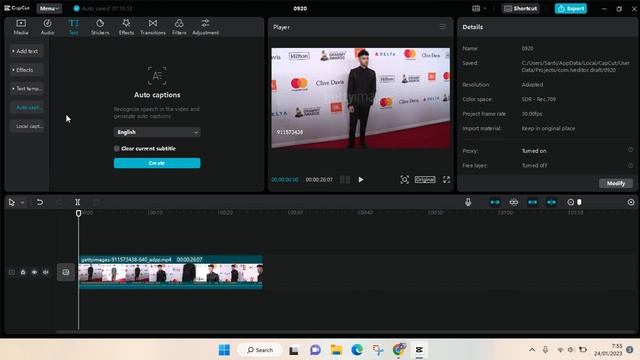
Task: Enter fullscreen preview
Action: [447, 180]
